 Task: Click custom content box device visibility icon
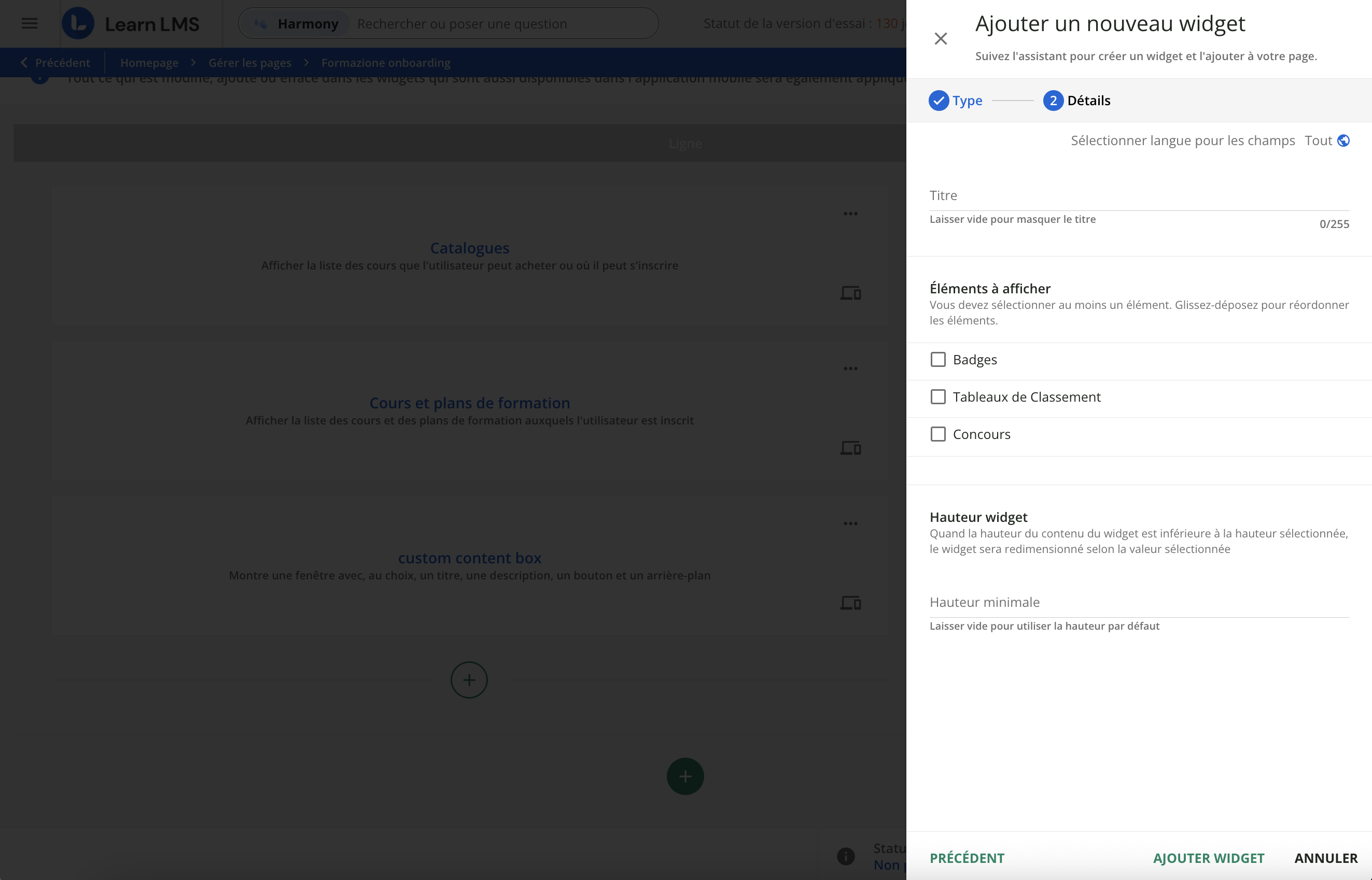[850, 603]
